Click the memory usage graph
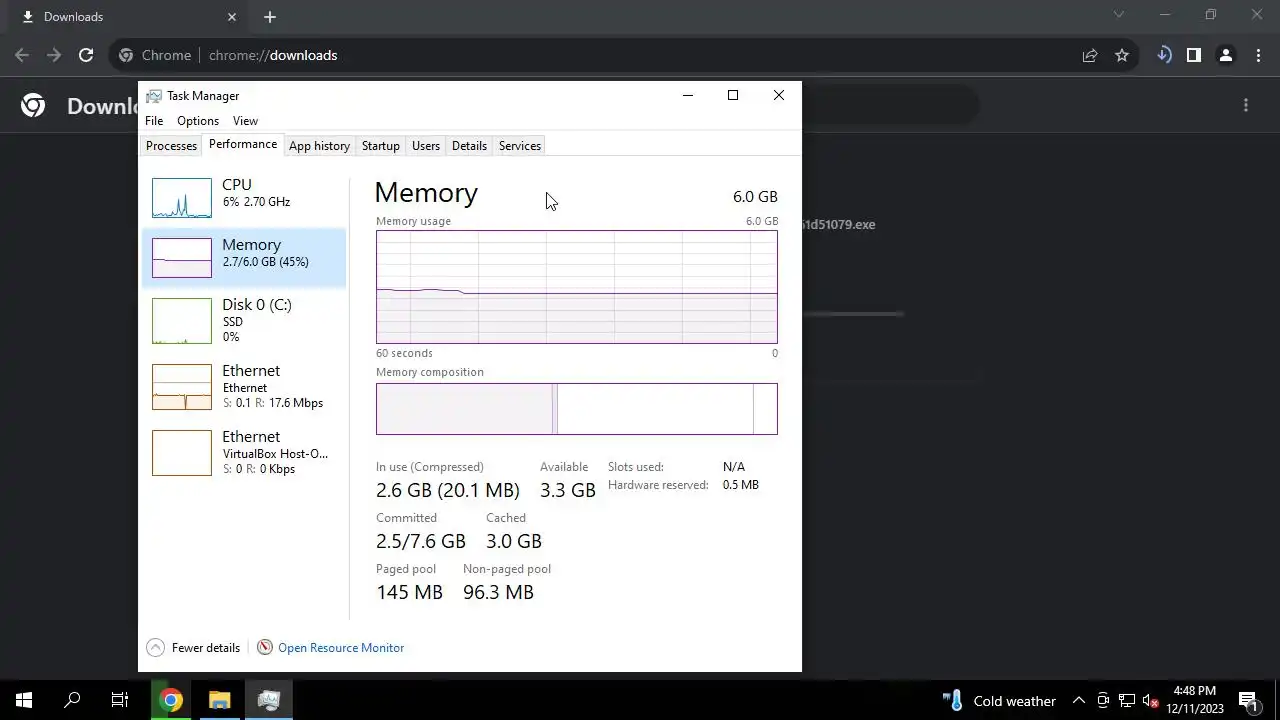The width and height of the screenshot is (1280, 720). click(577, 287)
